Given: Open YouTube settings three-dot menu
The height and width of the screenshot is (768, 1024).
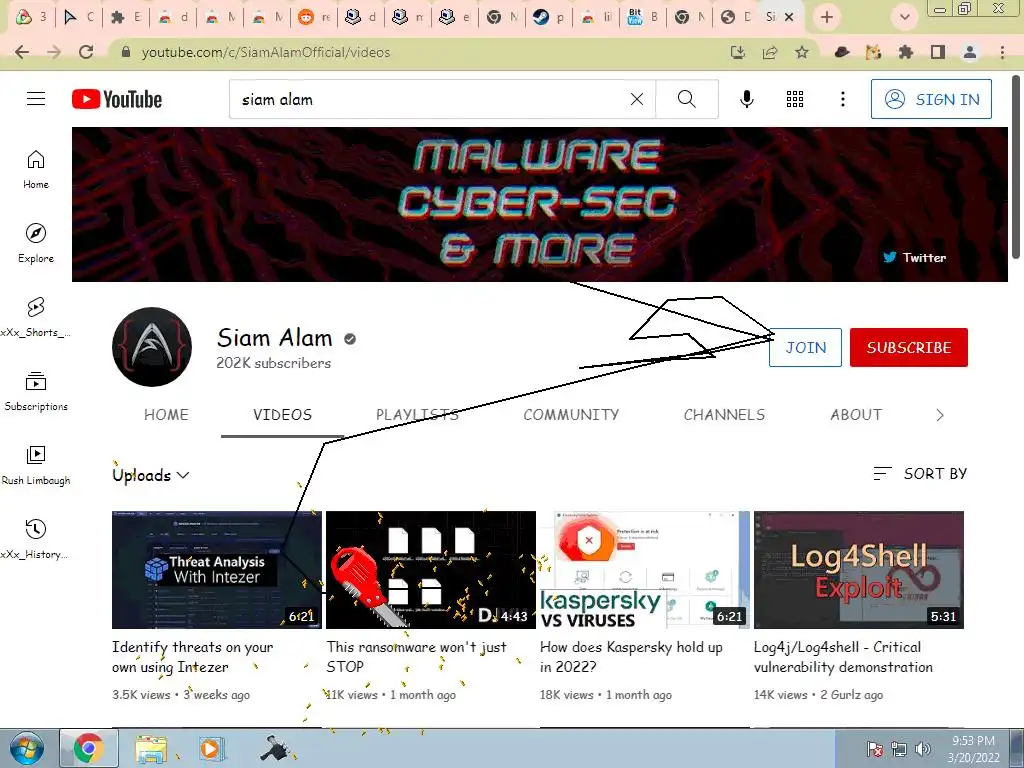Looking at the screenshot, I should pos(842,99).
